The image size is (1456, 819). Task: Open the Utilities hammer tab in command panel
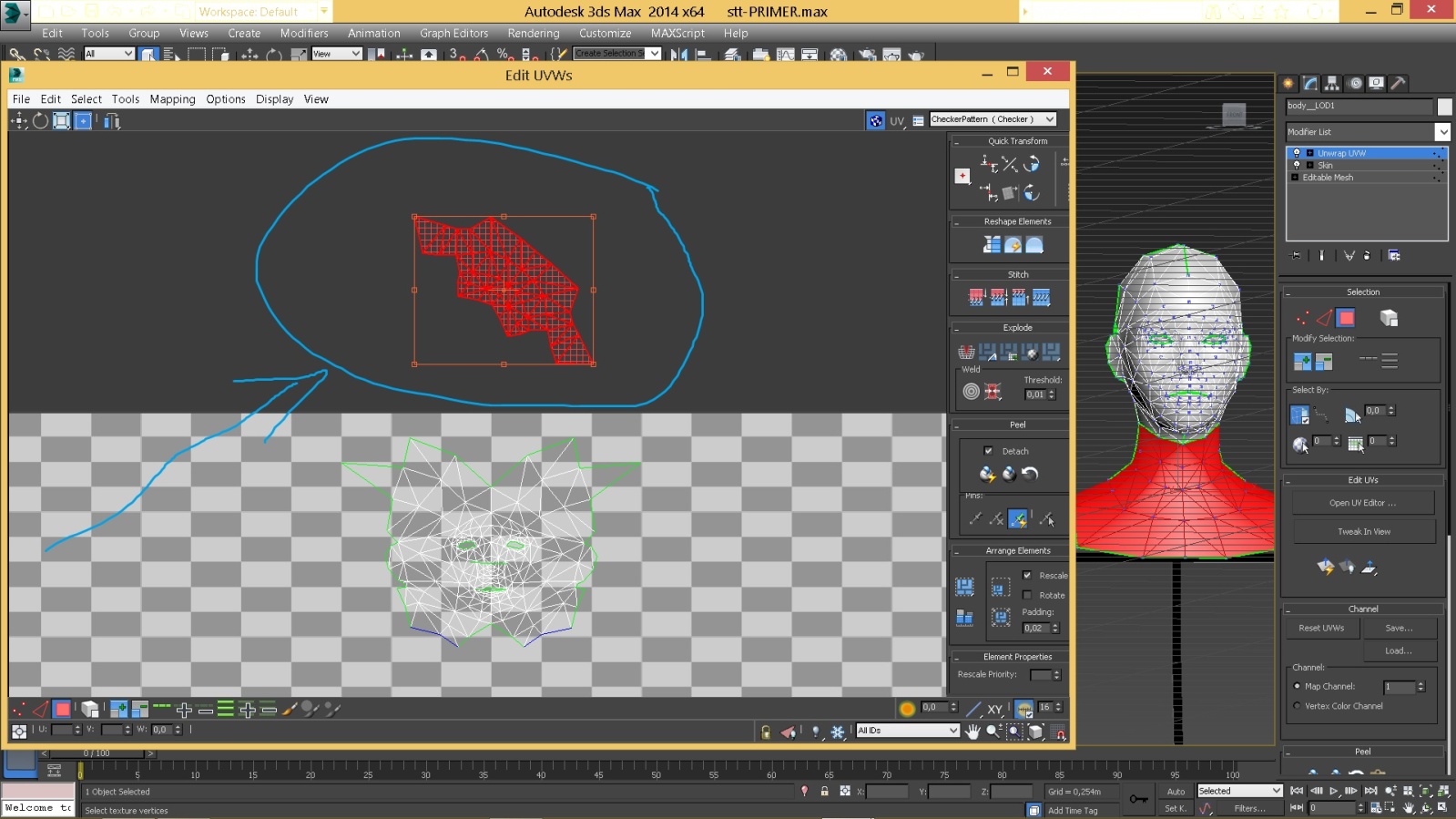(1398, 84)
